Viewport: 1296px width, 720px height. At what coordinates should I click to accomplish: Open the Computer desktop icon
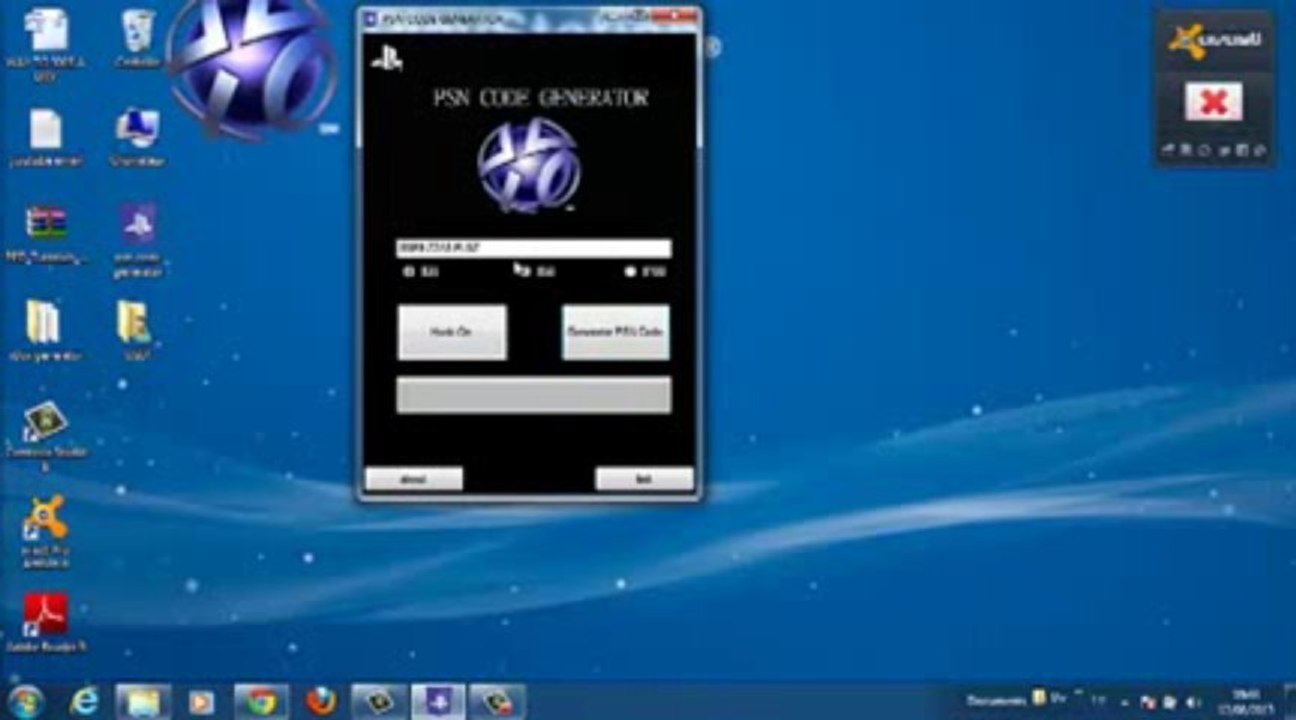pos(137,137)
